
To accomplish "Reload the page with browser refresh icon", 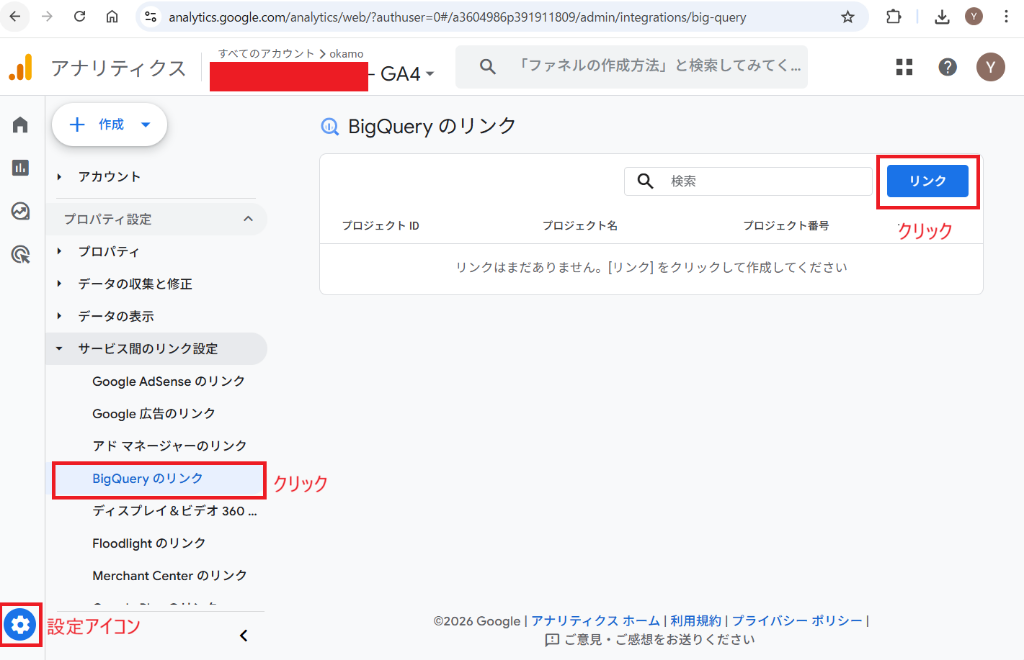I will [x=80, y=17].
